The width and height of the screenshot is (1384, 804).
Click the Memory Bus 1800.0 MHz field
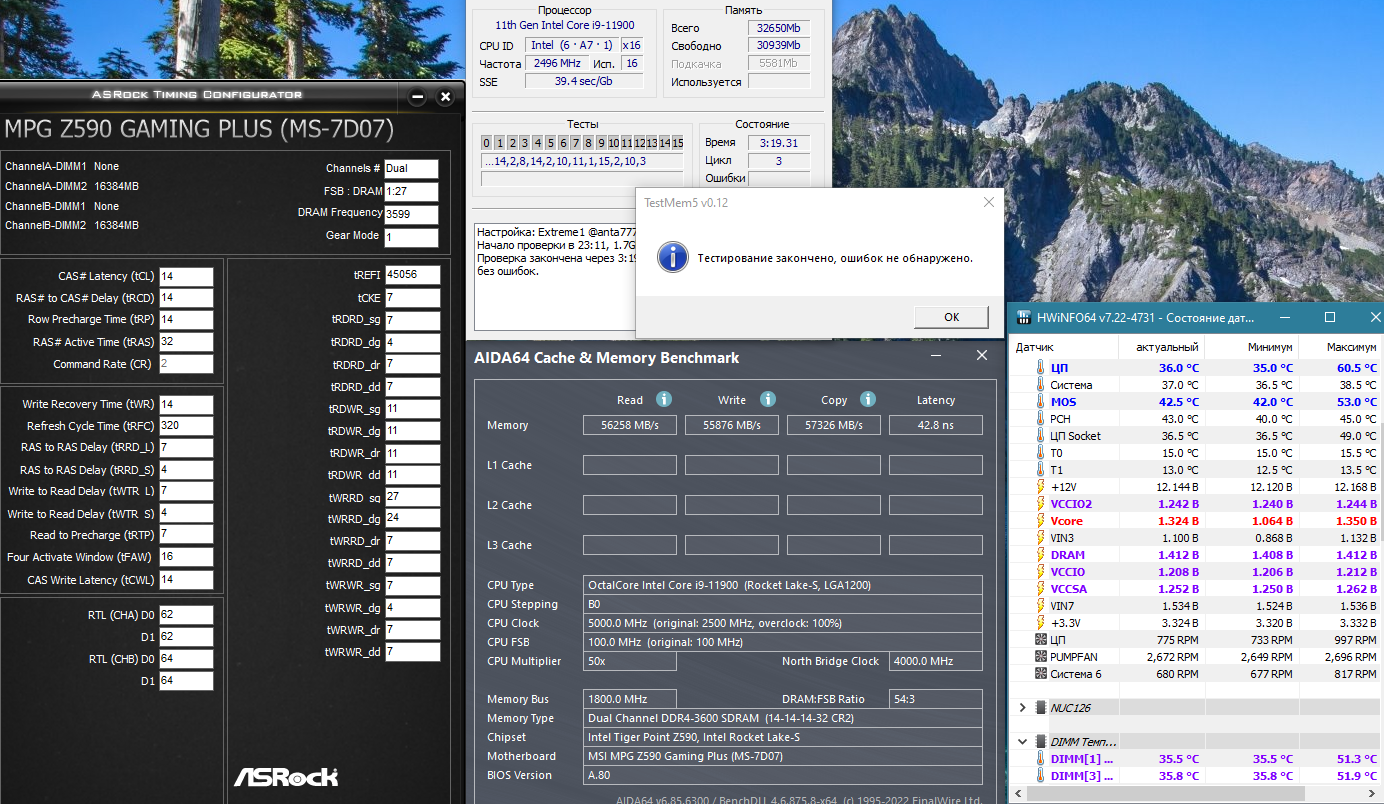point(630,699)
